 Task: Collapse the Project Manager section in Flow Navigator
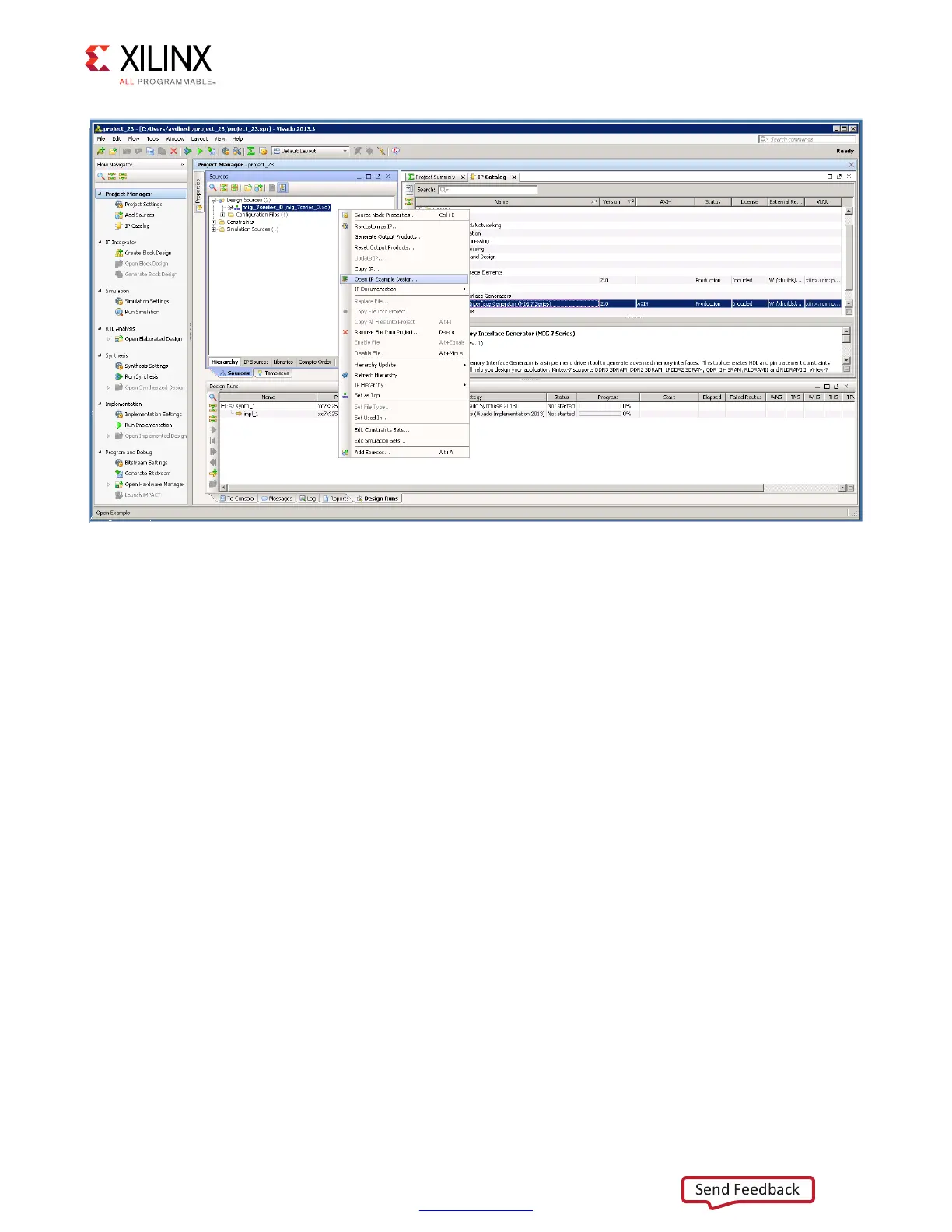100,194
